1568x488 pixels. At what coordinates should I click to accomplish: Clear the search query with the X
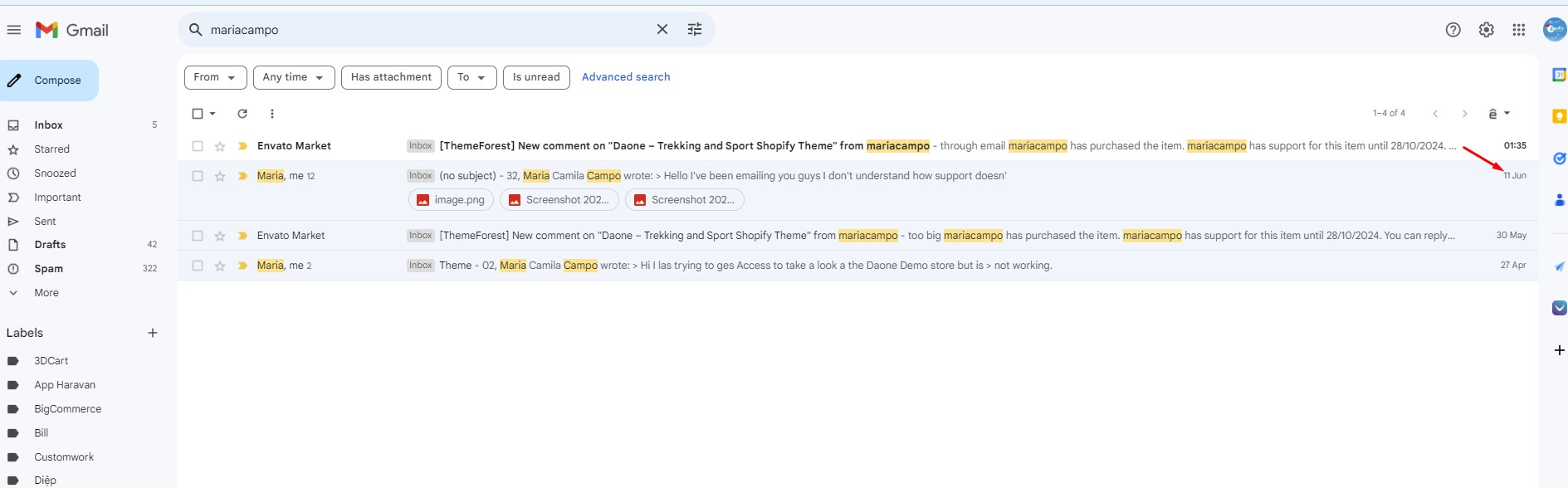pos(662,30)
